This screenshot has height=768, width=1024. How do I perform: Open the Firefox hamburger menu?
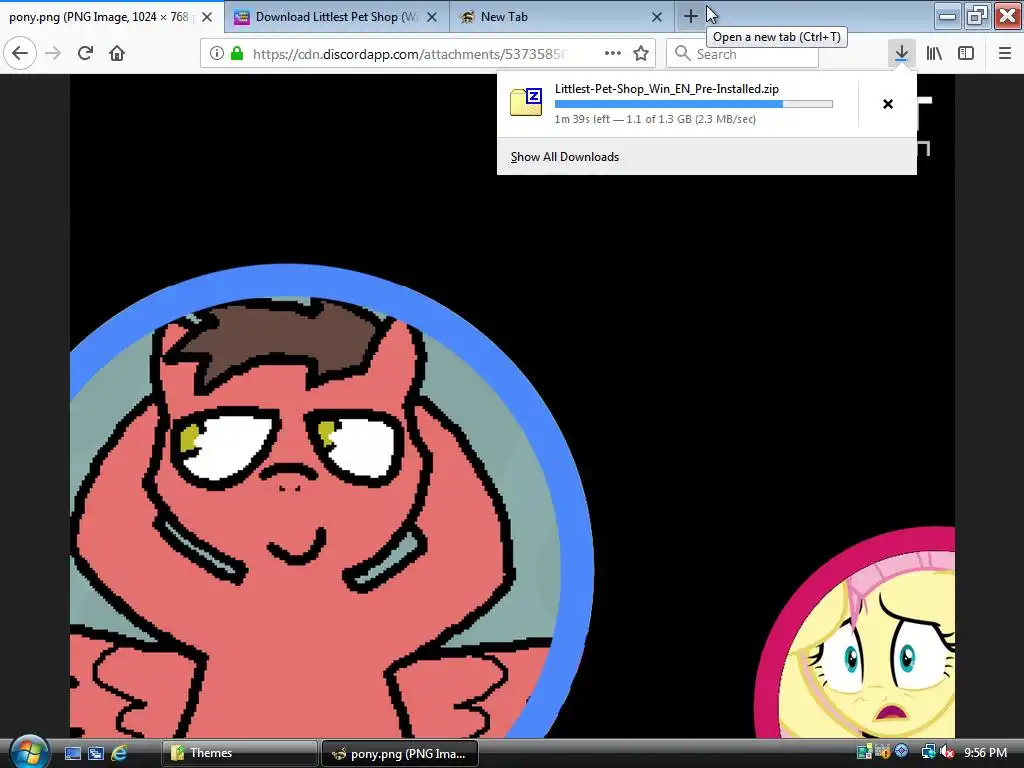(x=1004, y=53)
